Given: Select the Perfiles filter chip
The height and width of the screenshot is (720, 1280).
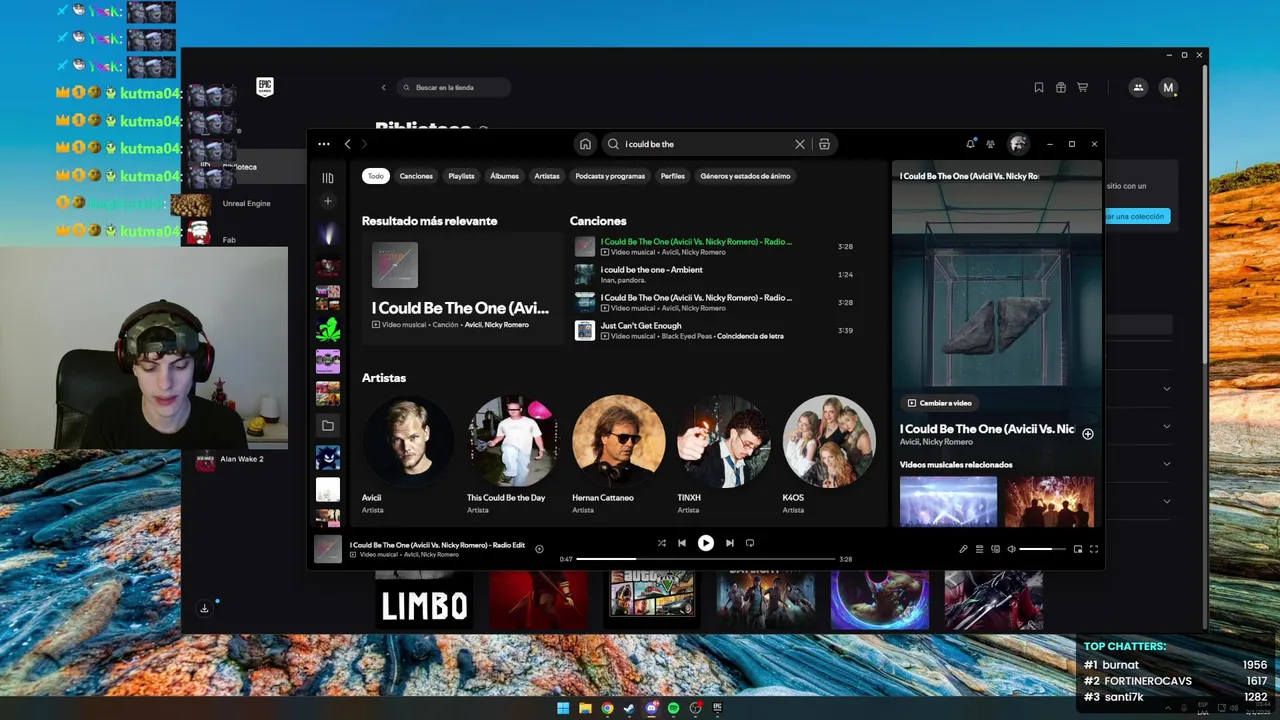Looking at the screenshot, I should click(673, 176).
